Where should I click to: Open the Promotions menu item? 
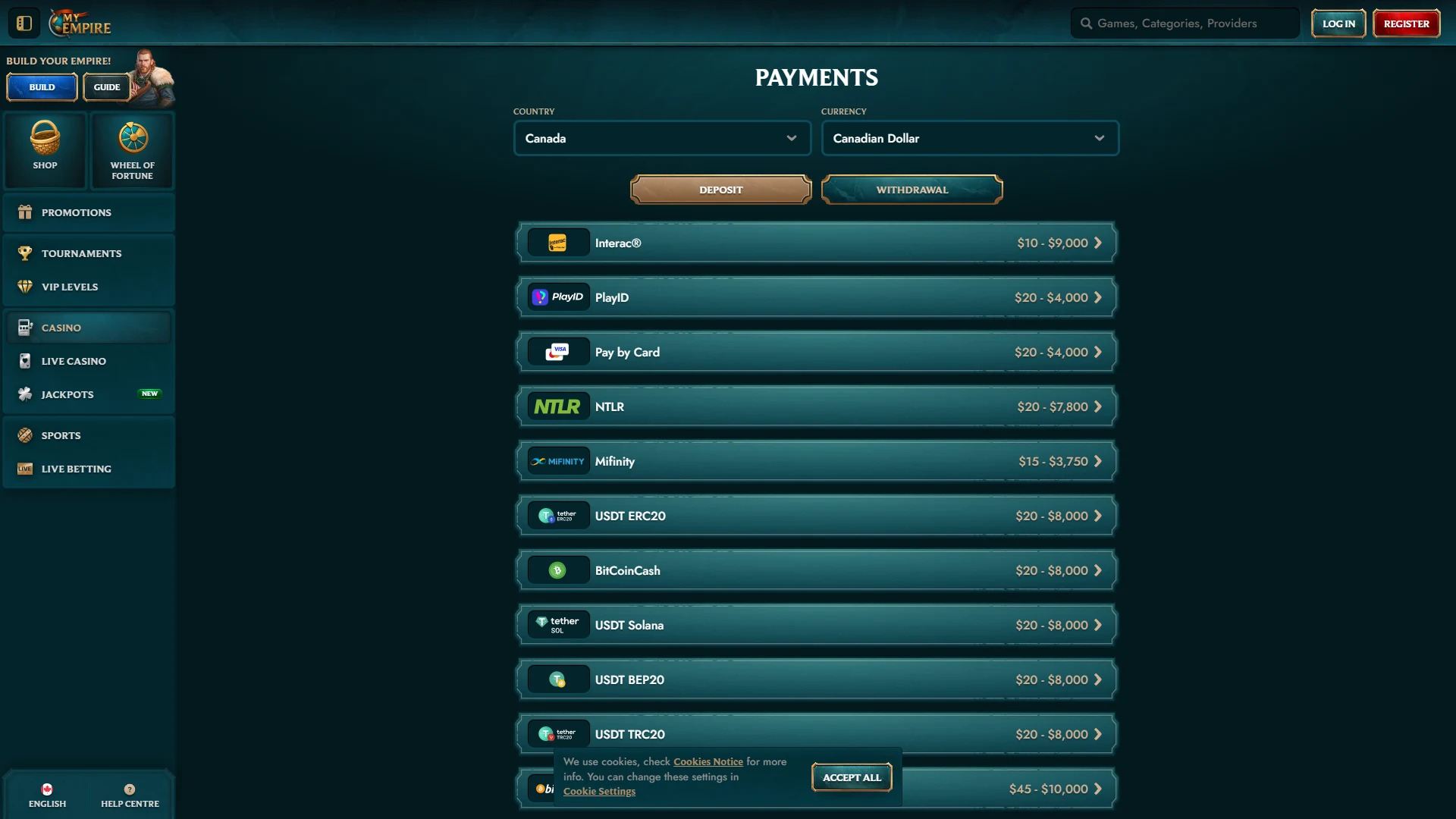coord(89,212)
